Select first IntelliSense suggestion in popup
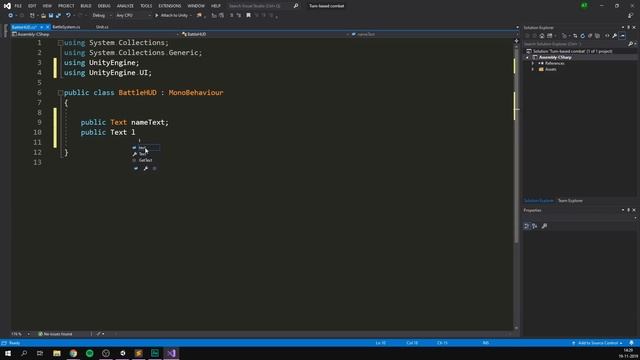Screen dimensions: 640x360 click(x=146, y=148)
